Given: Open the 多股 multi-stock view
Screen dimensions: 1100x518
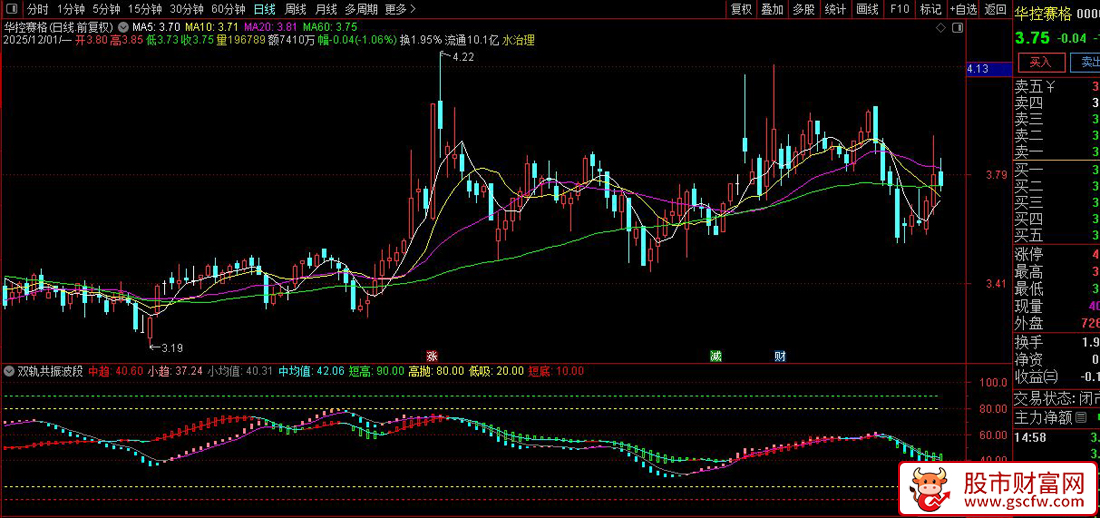Looking at the screenshot, I should [804, 9].
